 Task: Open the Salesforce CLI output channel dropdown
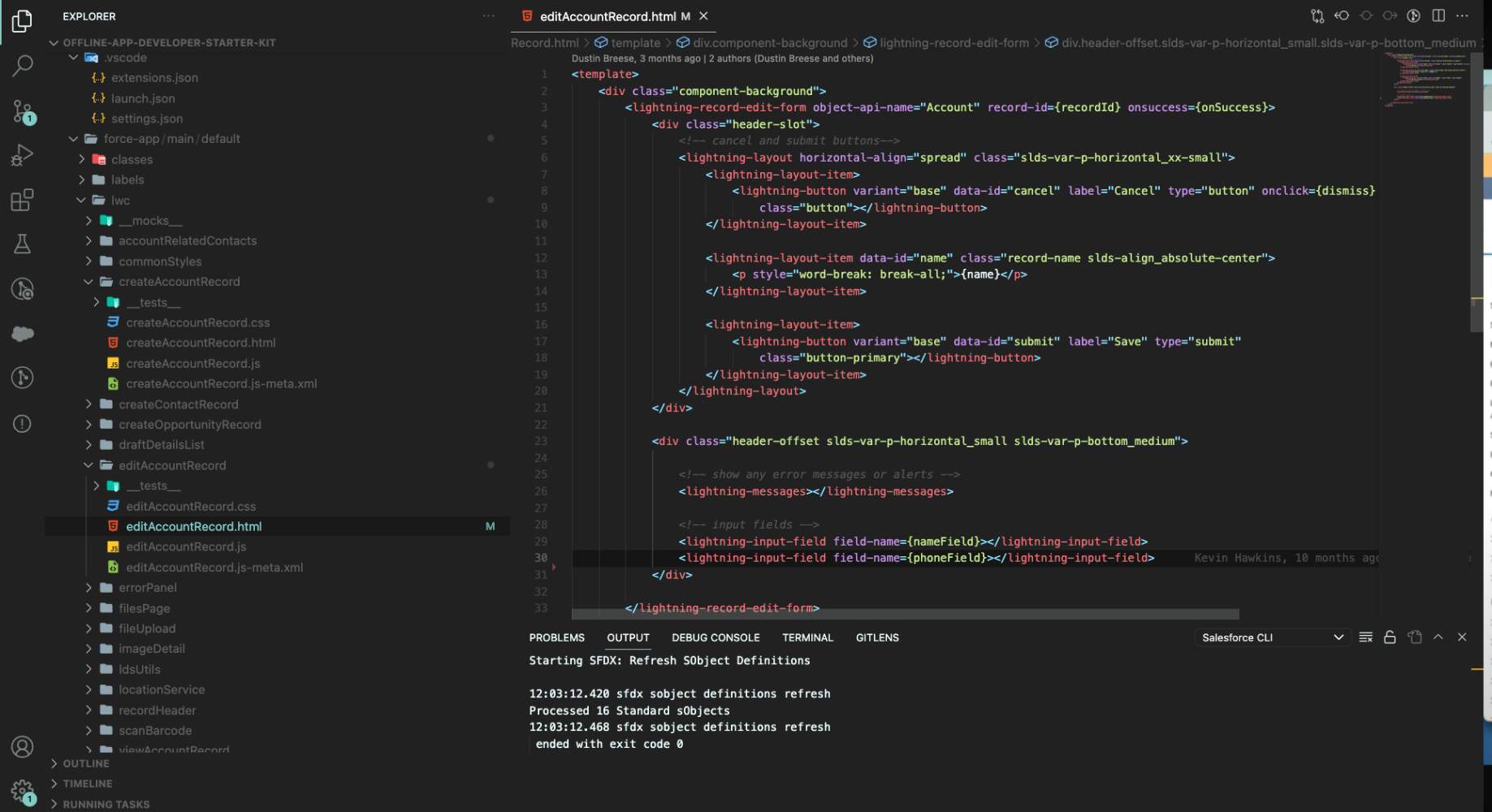pos(1271,637)
